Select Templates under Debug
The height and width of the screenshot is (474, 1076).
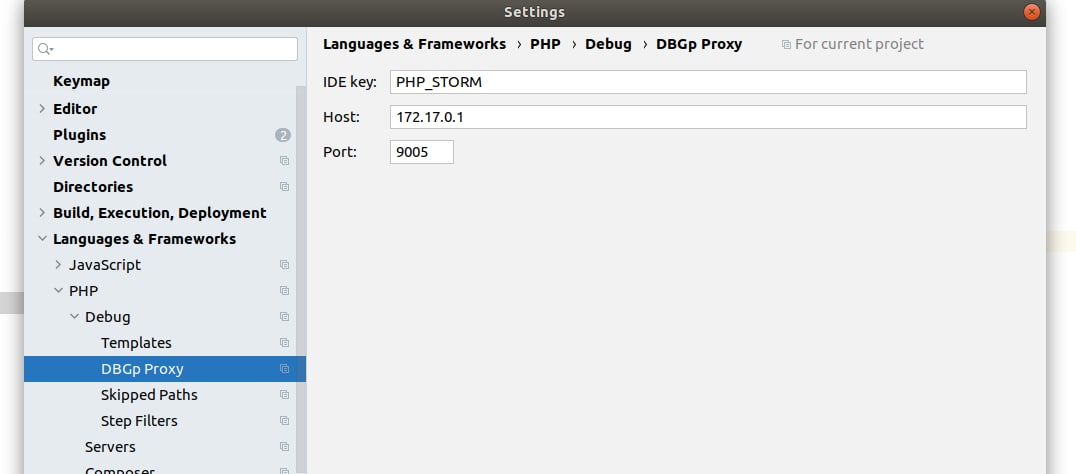click(136, 343)
